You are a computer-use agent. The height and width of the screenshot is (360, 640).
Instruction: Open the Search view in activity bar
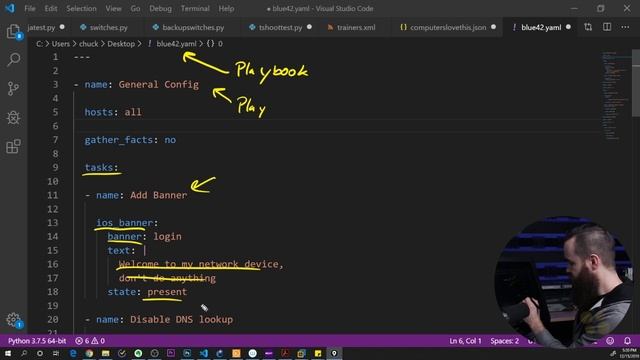[13, 60]
